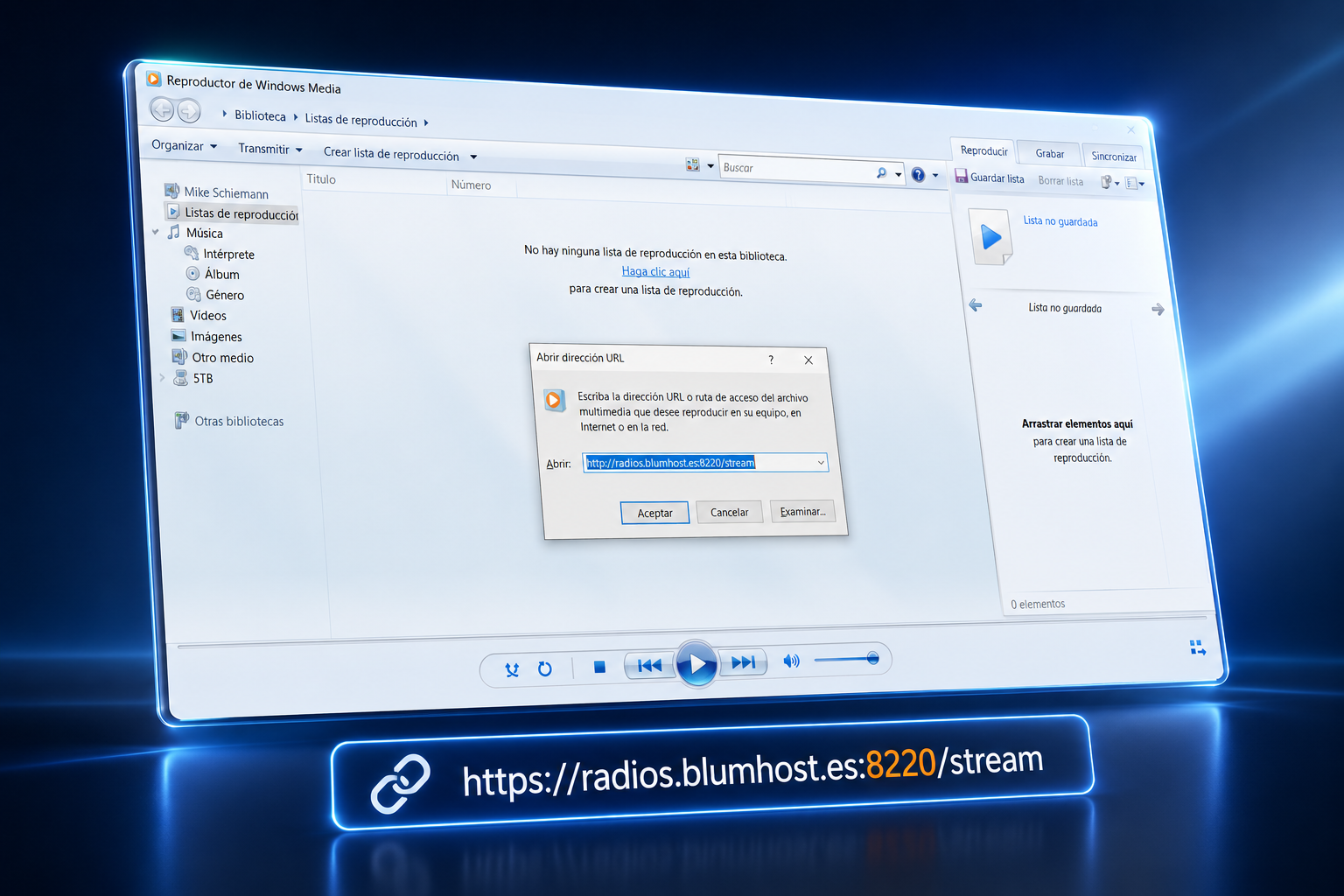Screen dimensions: 1344x896
Task: Click the Haga clic aquí link
Action: pos(655,272)
